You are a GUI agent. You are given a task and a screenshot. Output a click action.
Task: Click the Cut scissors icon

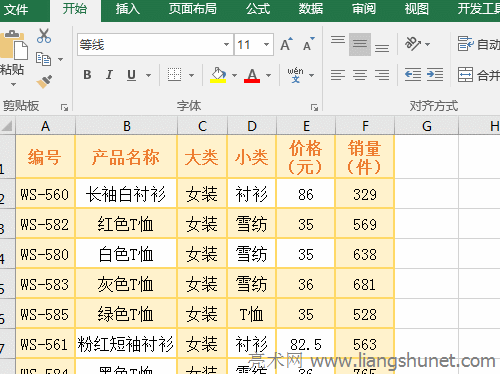pos(44,36)
